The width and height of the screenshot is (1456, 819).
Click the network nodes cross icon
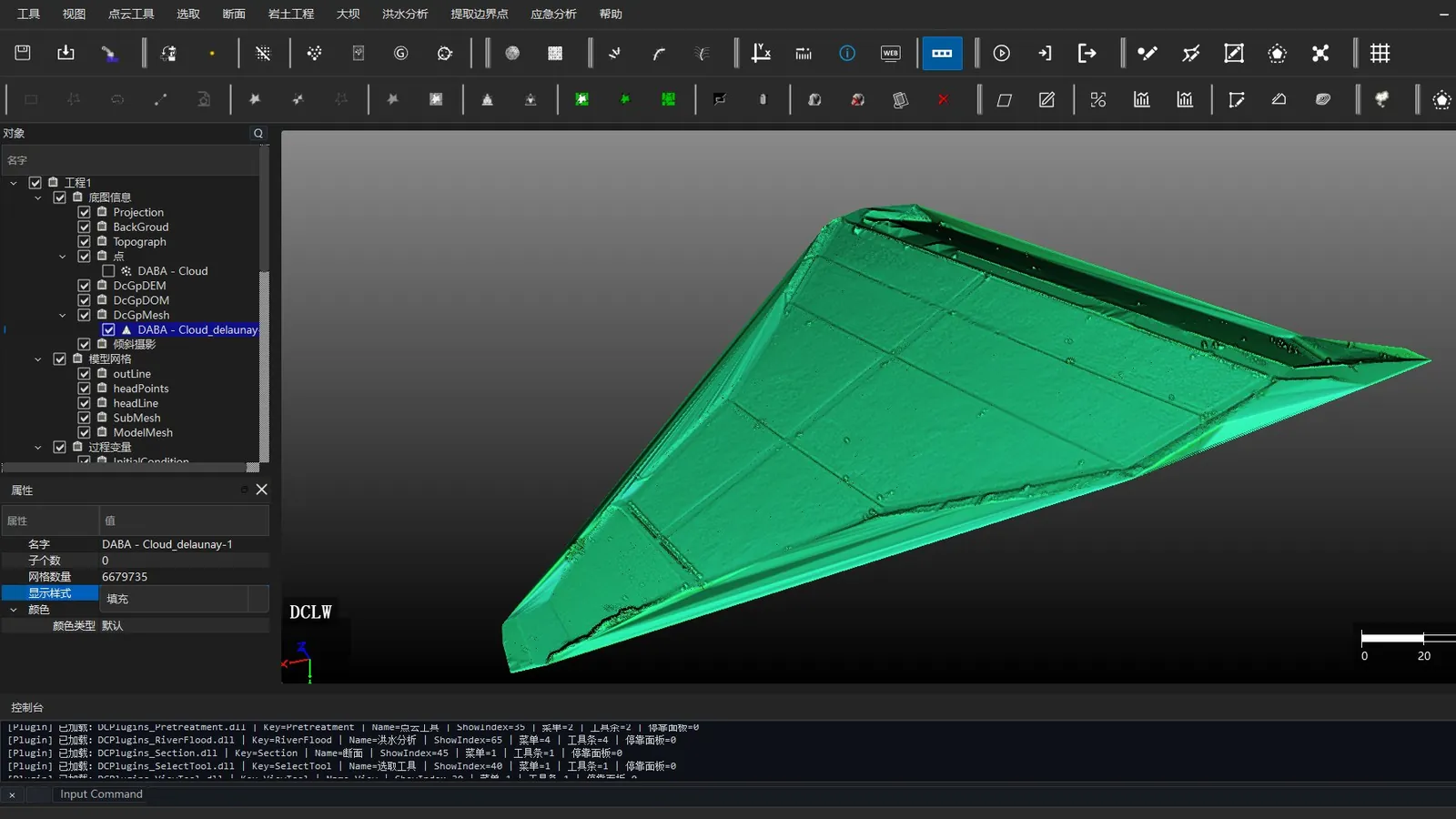pyautogui.click(x=1320, y=53)
